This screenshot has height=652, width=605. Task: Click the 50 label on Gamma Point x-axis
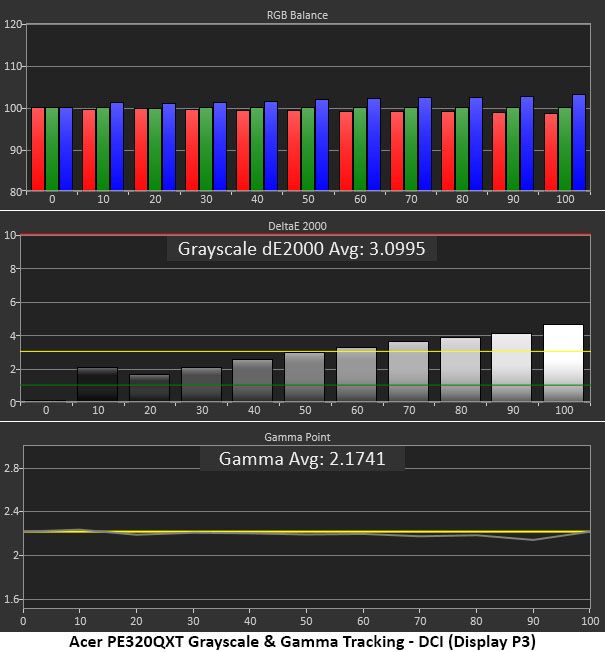coord(306,621)
